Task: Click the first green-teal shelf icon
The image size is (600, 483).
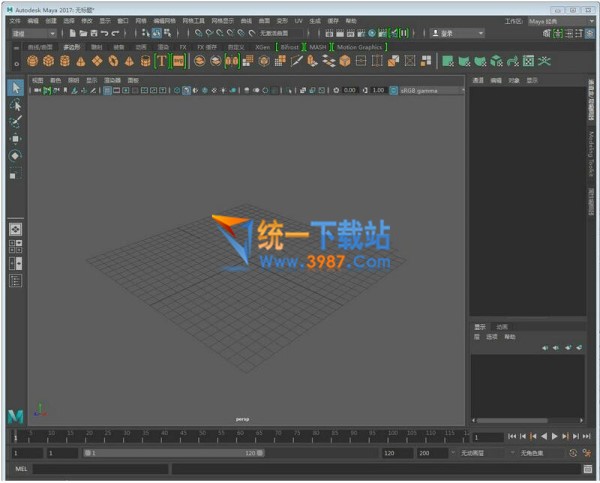Action: (448, 61)
